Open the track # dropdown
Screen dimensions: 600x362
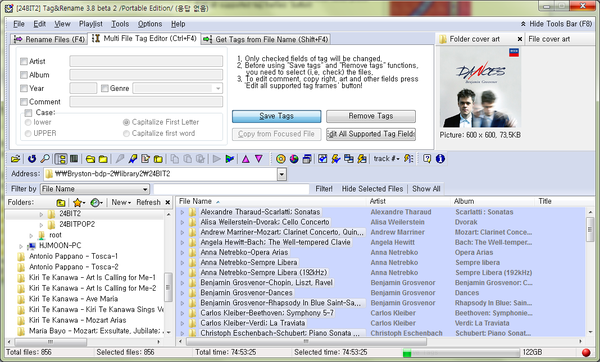coord(386,159)
